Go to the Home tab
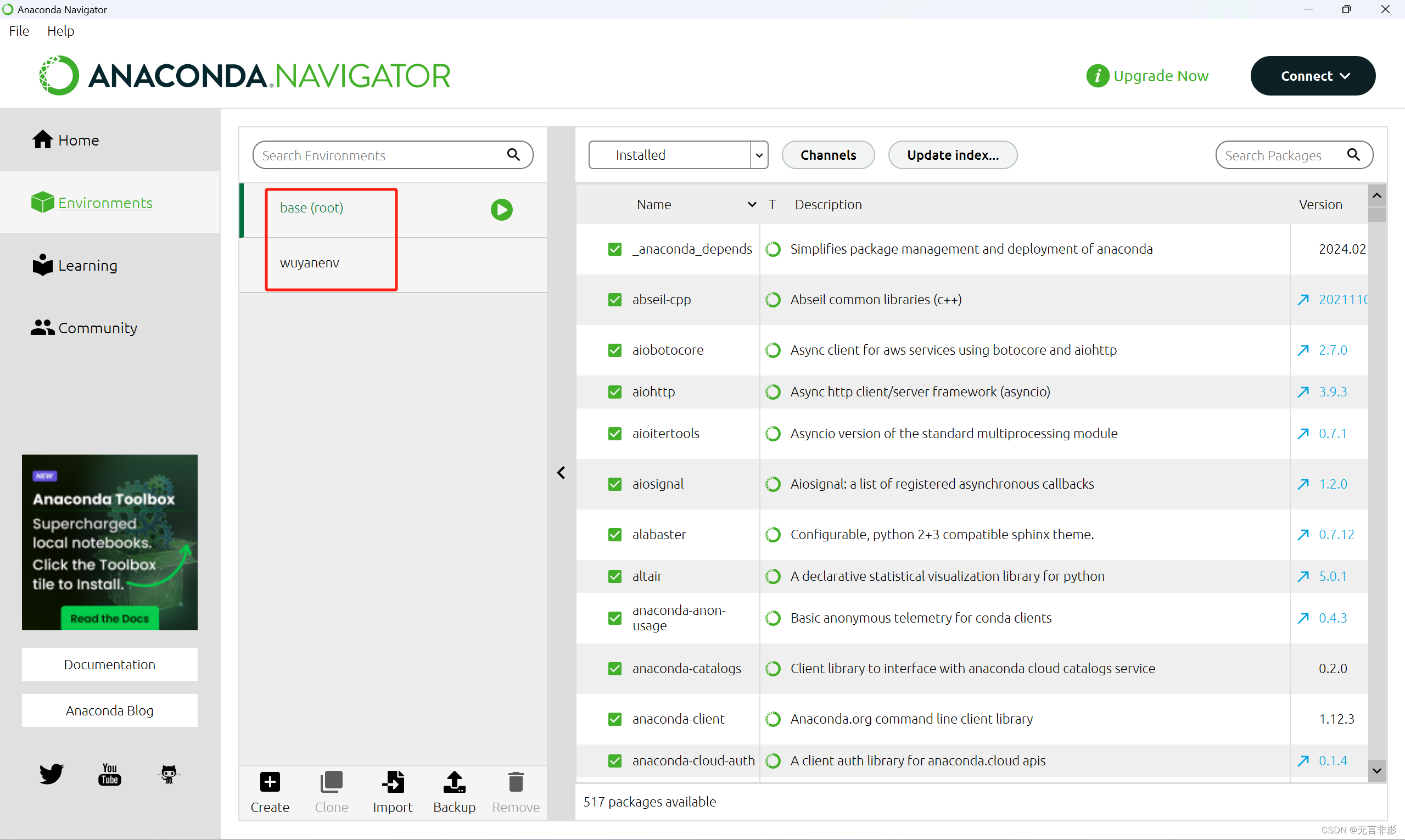This screenshot has height=840, width=1405. (110, 139)
